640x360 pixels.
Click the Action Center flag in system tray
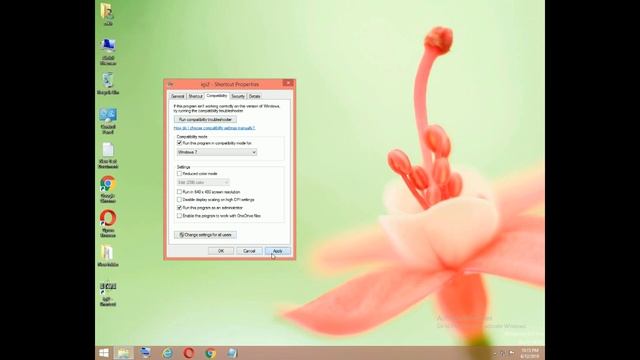(x=511, y=353)
